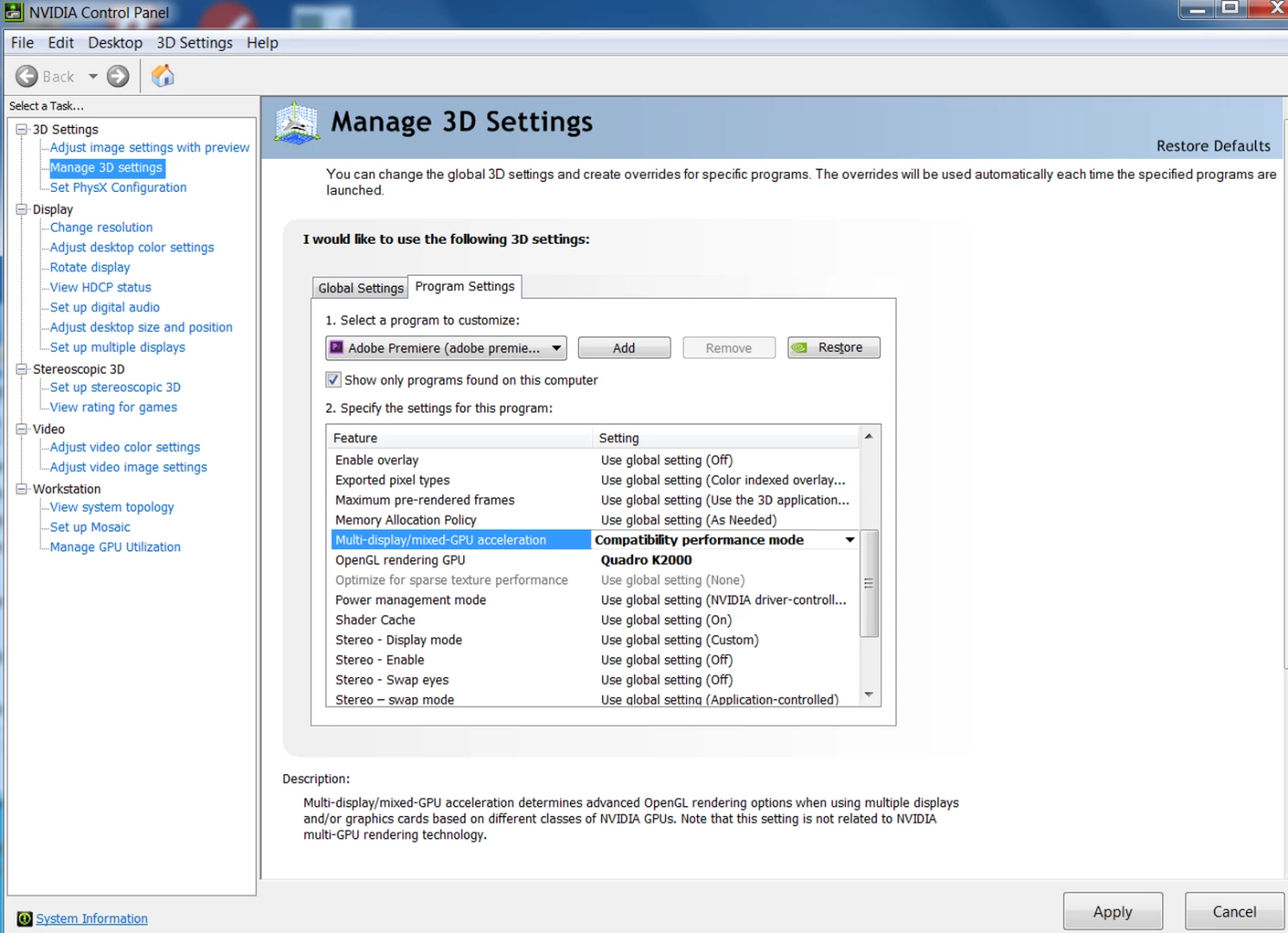Select the Exported pixel types row

click(594, 479)
